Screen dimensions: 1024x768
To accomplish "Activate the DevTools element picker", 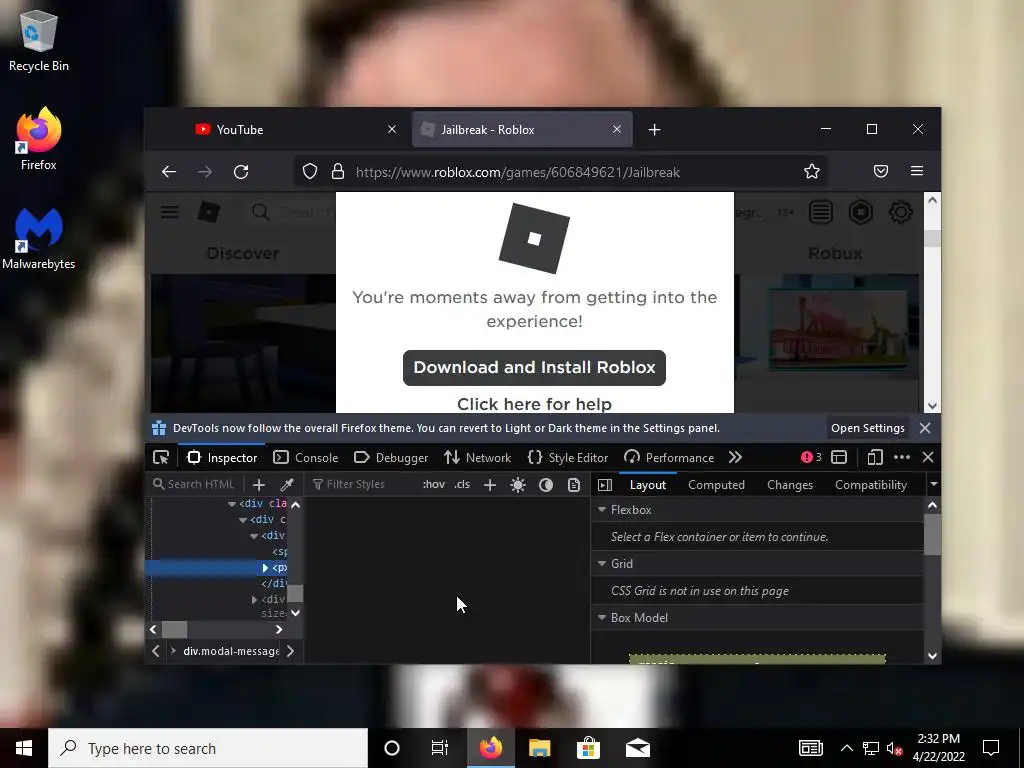I will coord(161,458).
